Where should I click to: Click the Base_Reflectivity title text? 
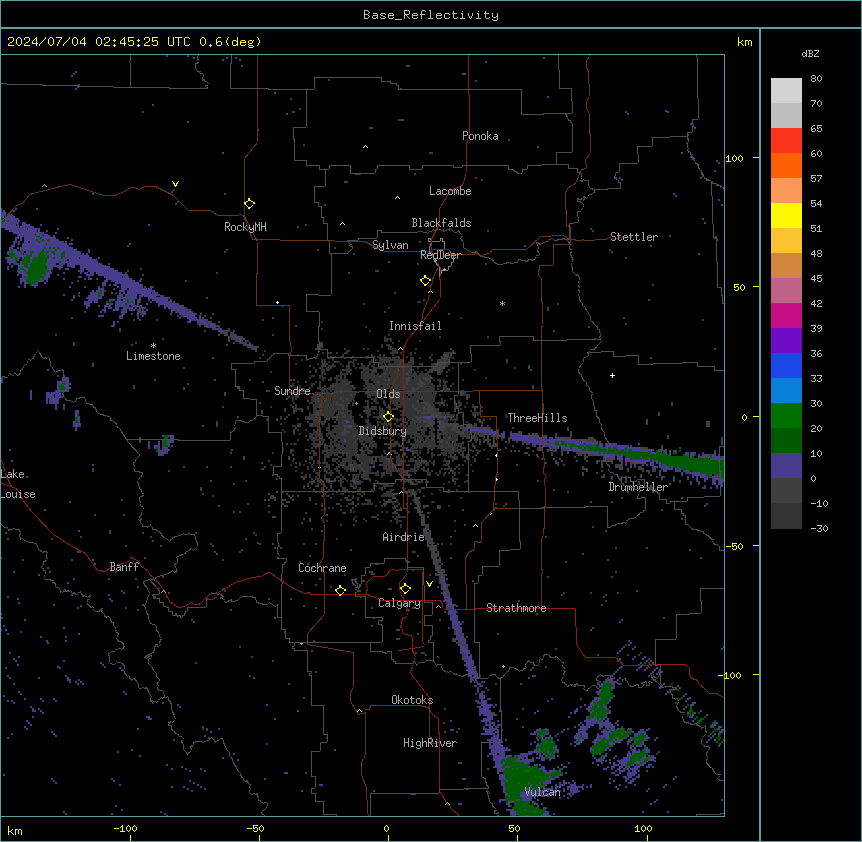[x=431, y=15]
